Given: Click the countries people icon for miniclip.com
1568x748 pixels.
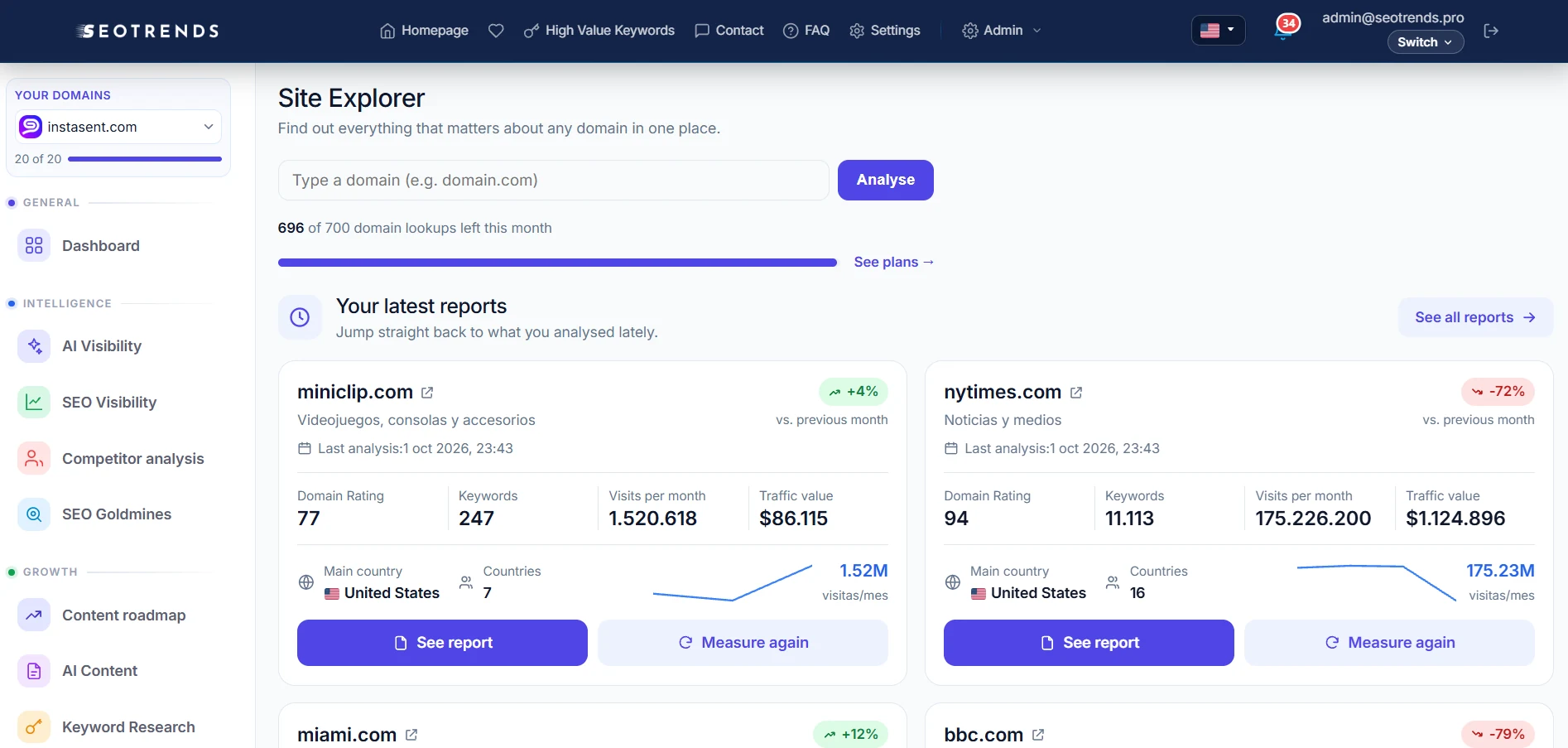Looking at the screenshot, I should (466, 582).
